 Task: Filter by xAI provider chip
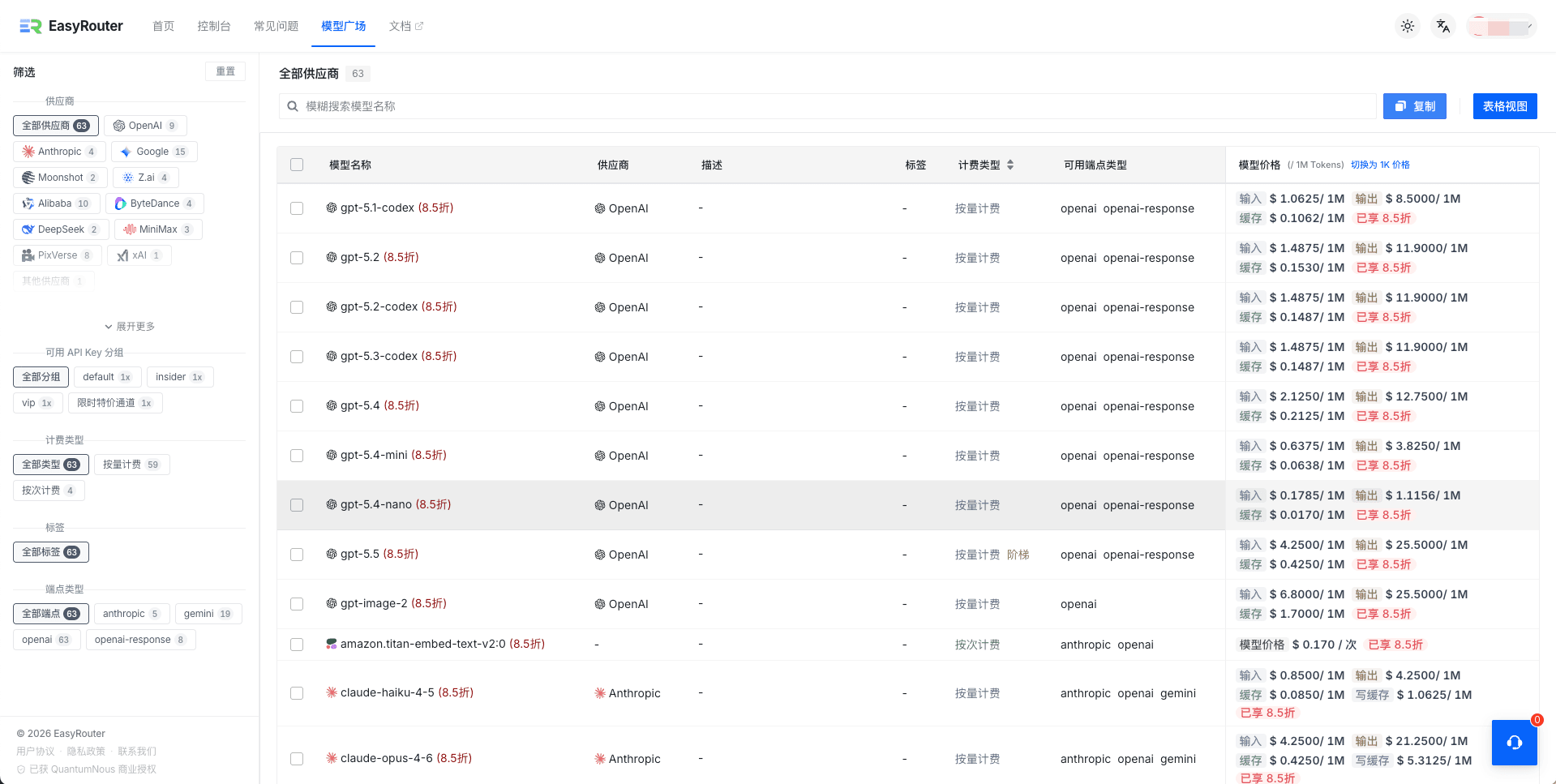[x=139, y=255]
